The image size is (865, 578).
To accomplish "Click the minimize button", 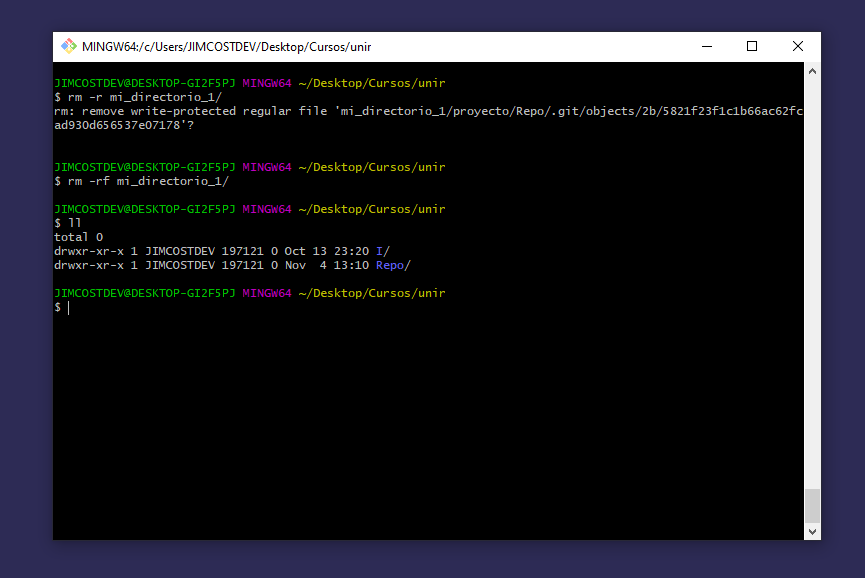I will click(x=706, y=46).
